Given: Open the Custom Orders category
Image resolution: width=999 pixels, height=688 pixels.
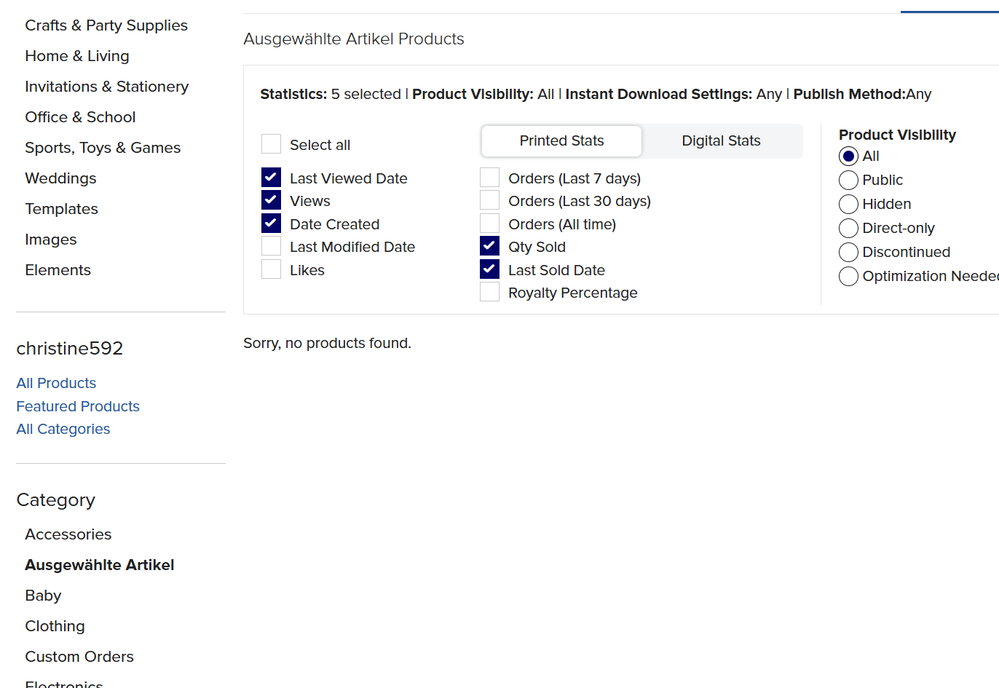Looking at the screenshot, I should click(x=79, y=657).
